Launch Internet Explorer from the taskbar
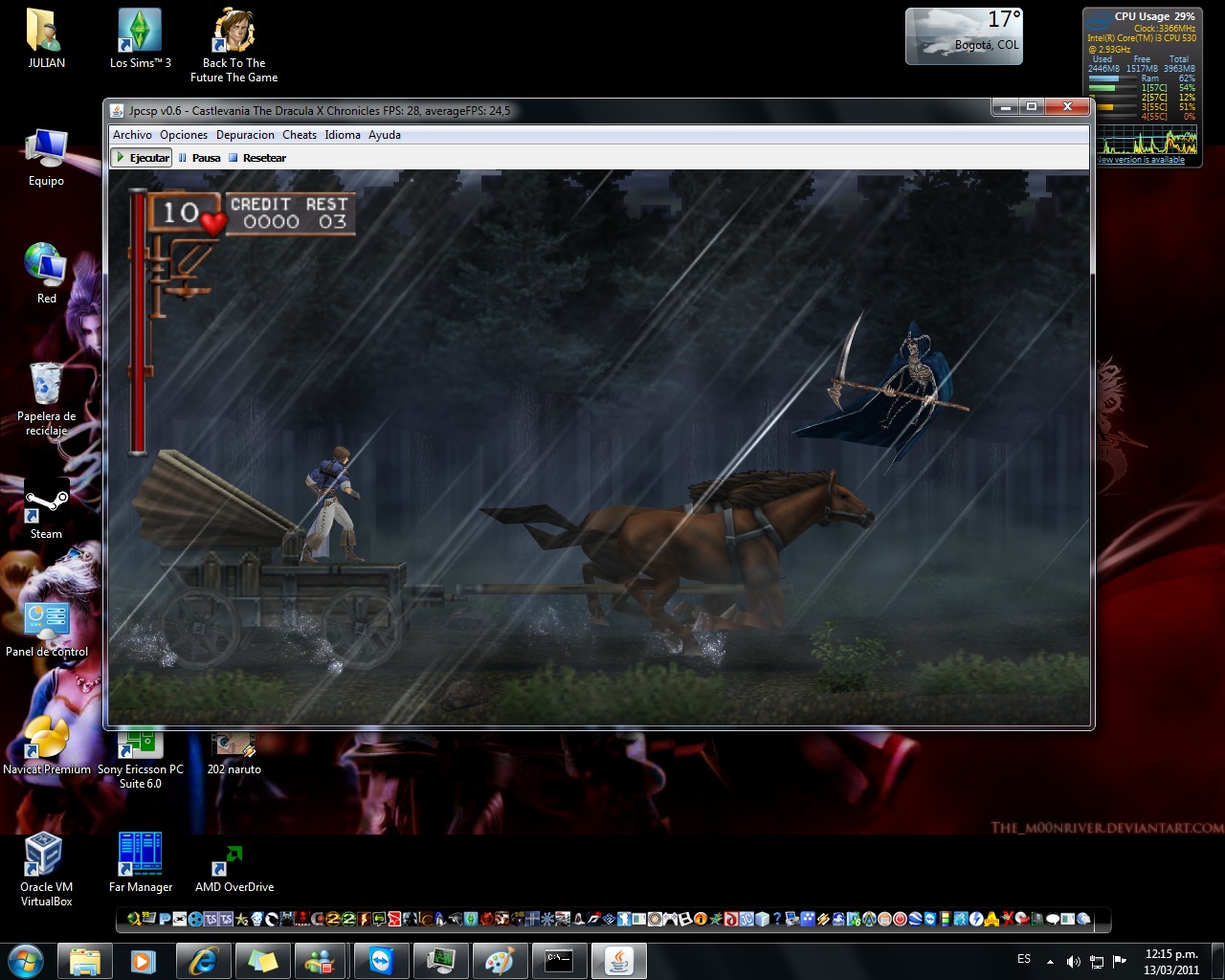This screenshot has width=1225, height=980. [203, 961]
